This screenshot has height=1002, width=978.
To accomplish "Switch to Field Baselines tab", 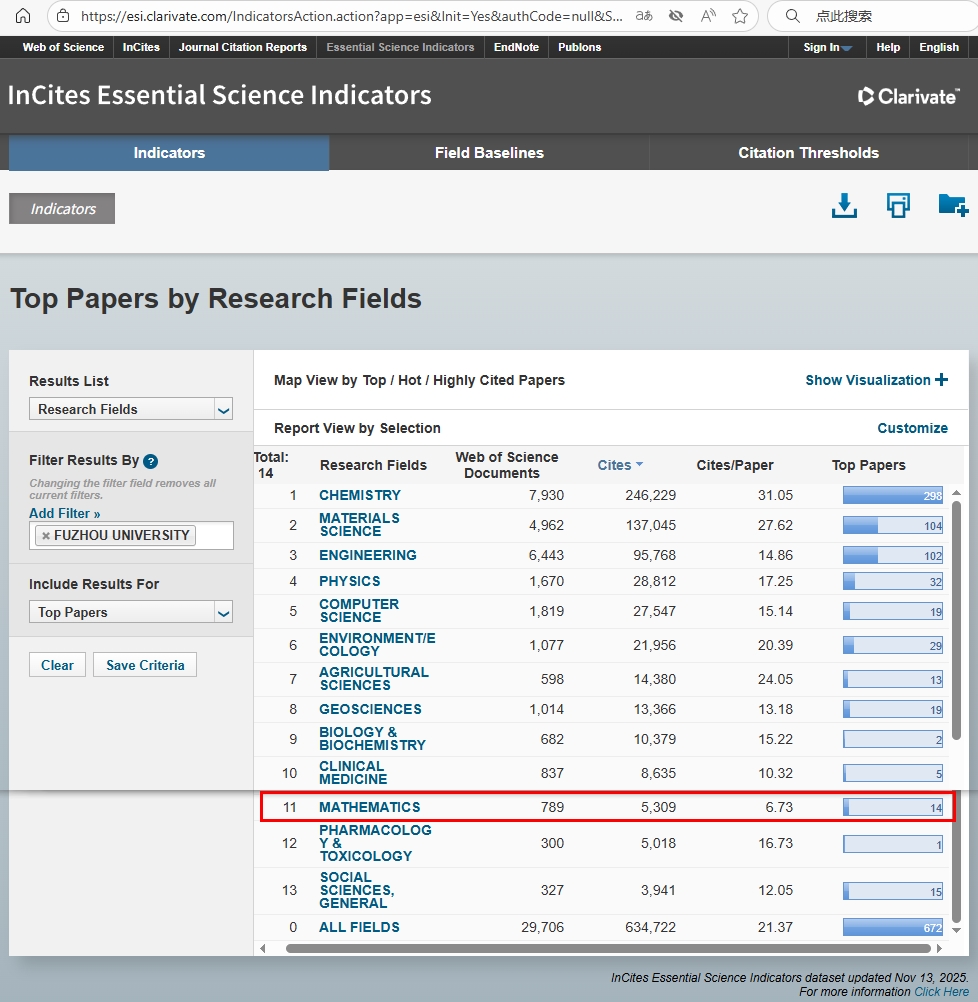I will click(489, 153).
